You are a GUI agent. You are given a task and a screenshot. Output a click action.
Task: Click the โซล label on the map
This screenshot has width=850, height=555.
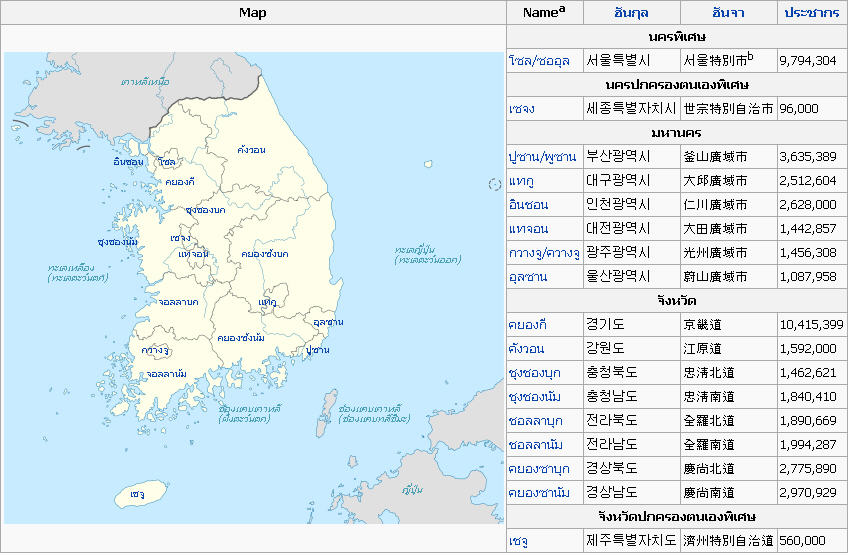tap(167, 162)
